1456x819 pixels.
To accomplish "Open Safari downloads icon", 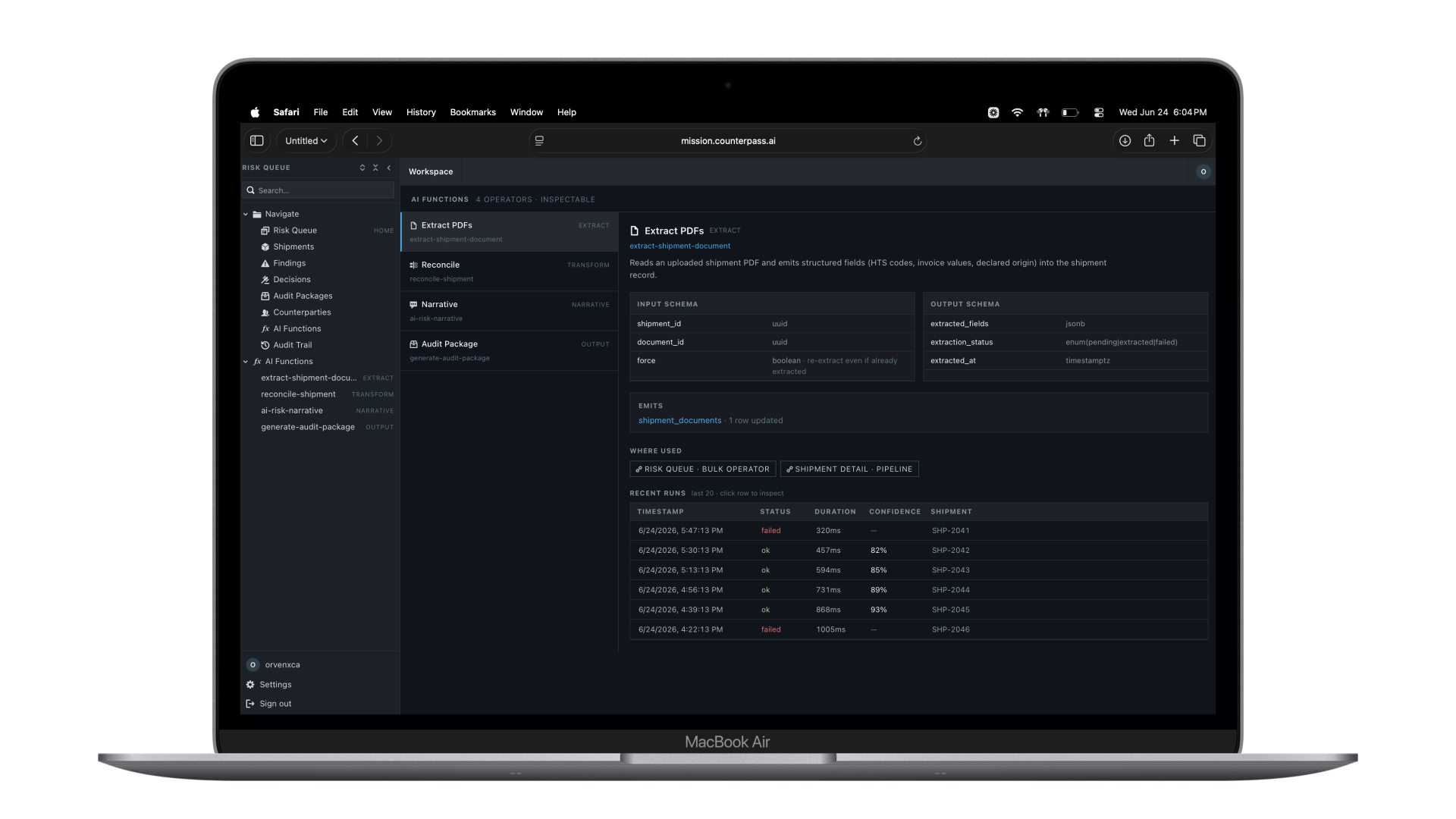I will click(1125, 140).
